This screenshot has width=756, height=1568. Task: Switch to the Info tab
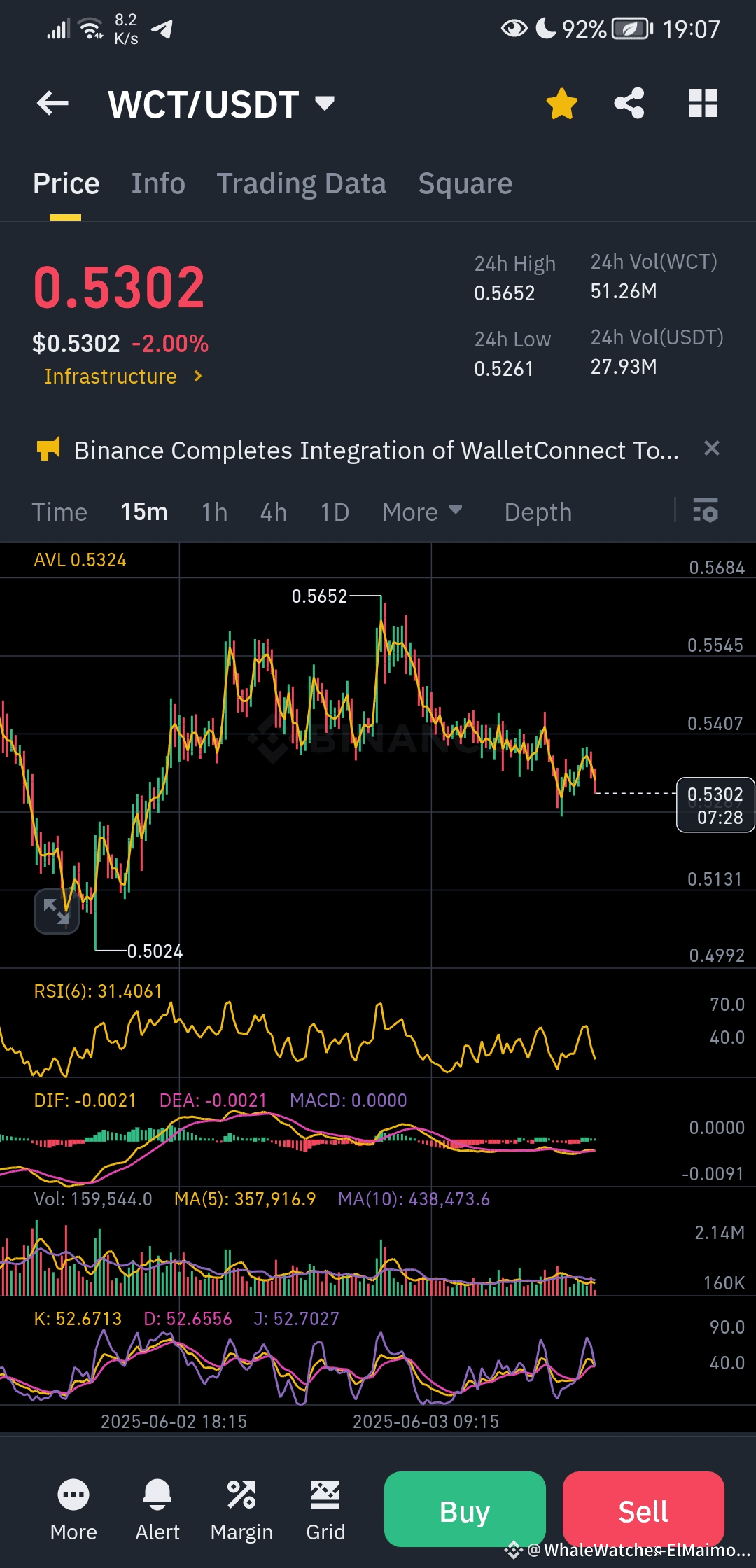pyautogui.click(x=158, y=183)
